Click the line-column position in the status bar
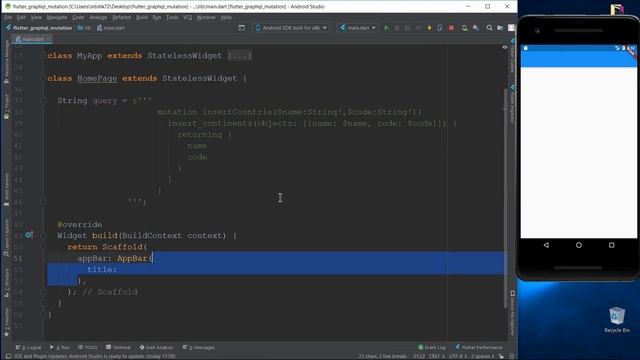This screenshot has width=640, height=360. (419, 356)
